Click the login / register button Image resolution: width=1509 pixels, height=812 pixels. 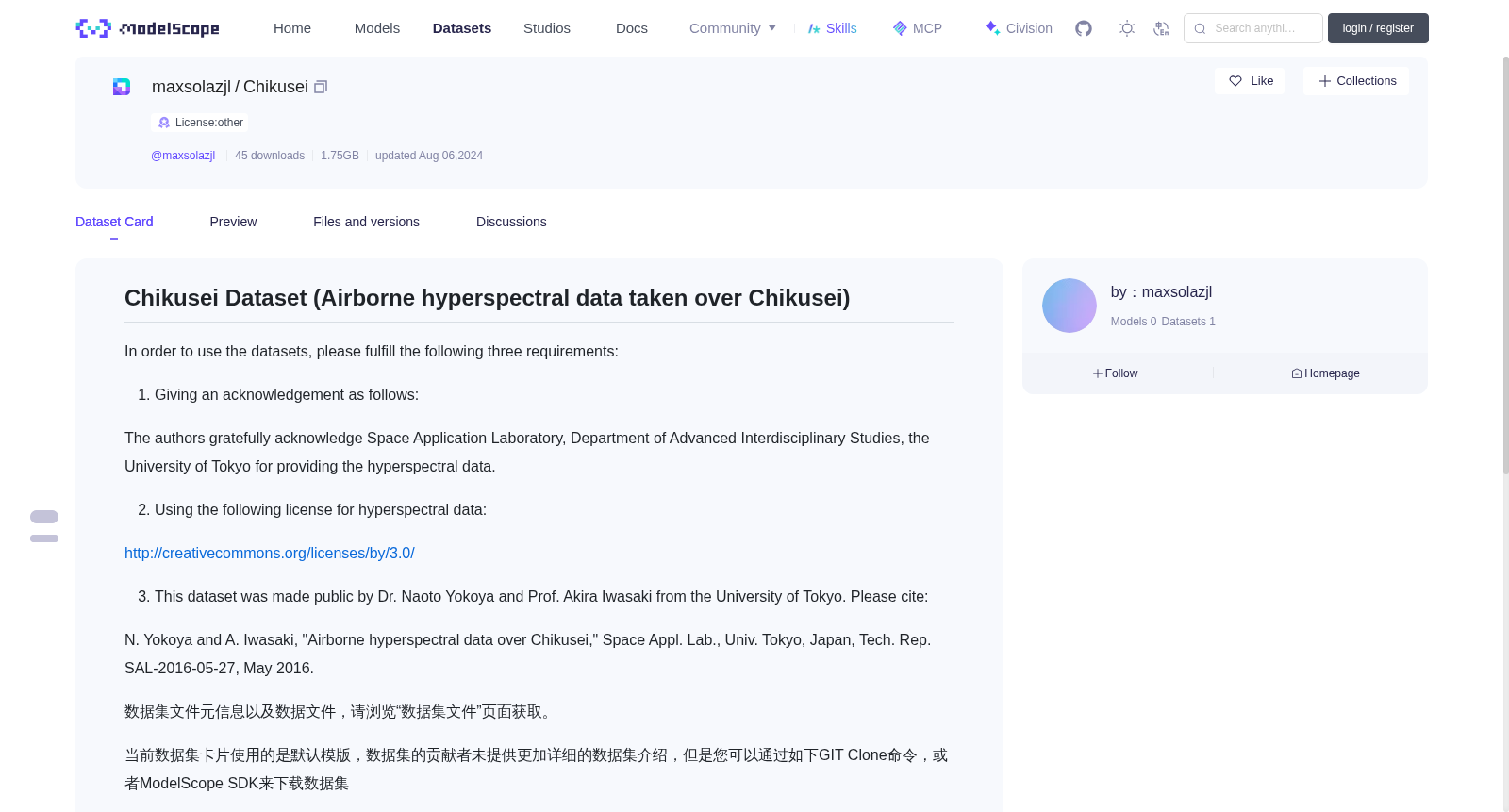(1378, 28)
